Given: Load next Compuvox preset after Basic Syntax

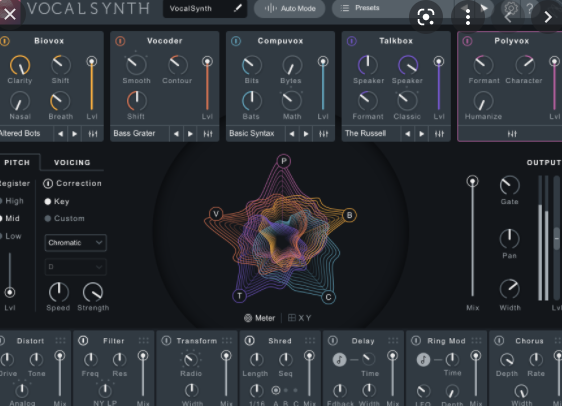Looking at the screenshot, I should point(306,134).
